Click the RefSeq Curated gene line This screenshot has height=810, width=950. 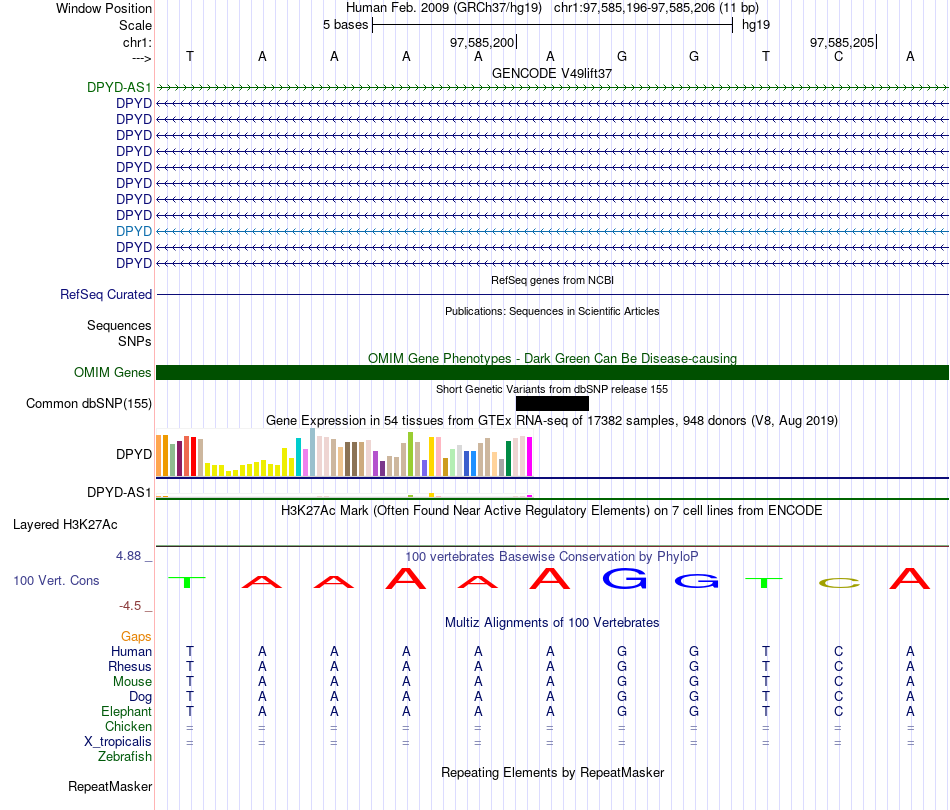click(552, 294)
